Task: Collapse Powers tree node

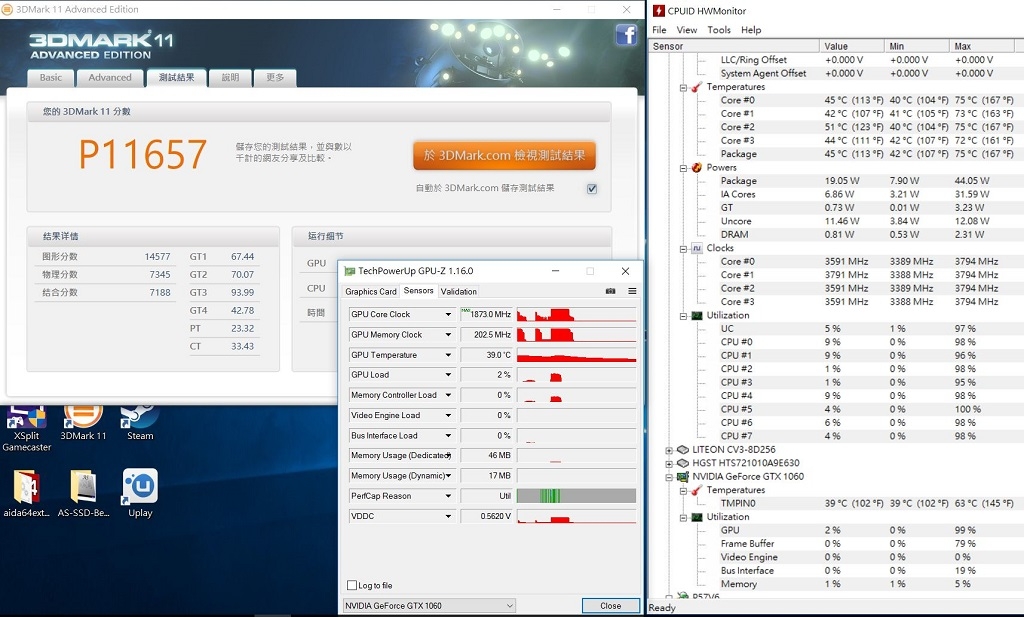Action: (683, 168)
